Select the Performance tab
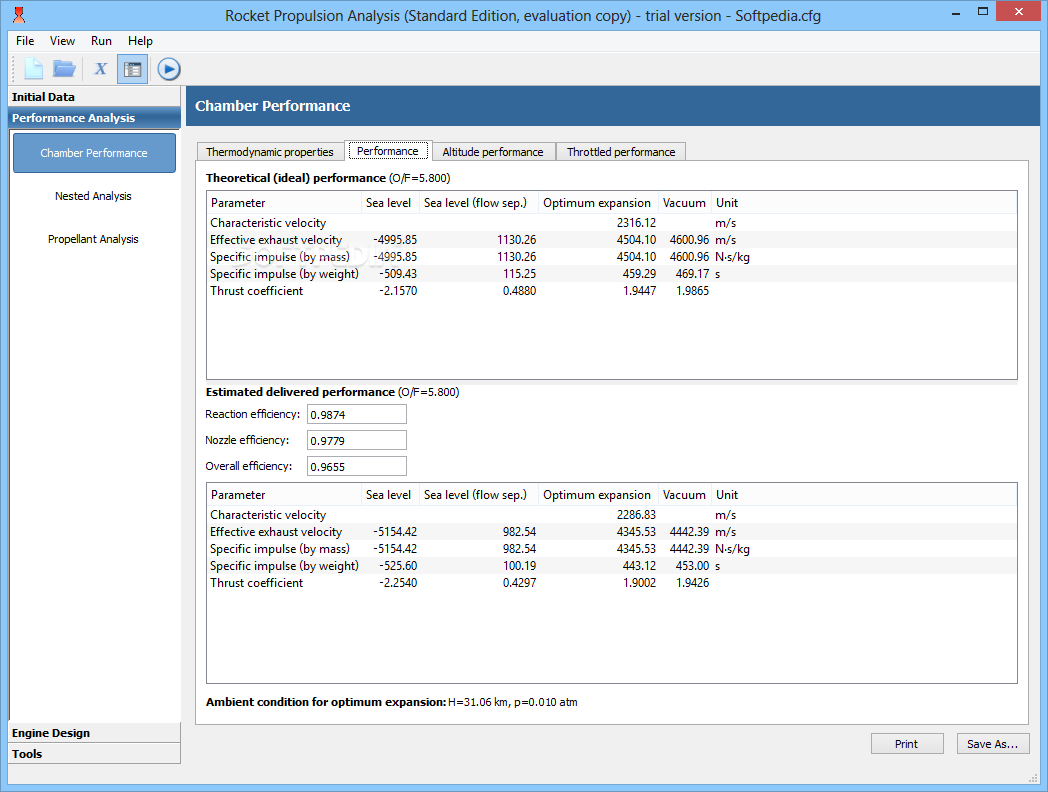 tap(388, 151)
